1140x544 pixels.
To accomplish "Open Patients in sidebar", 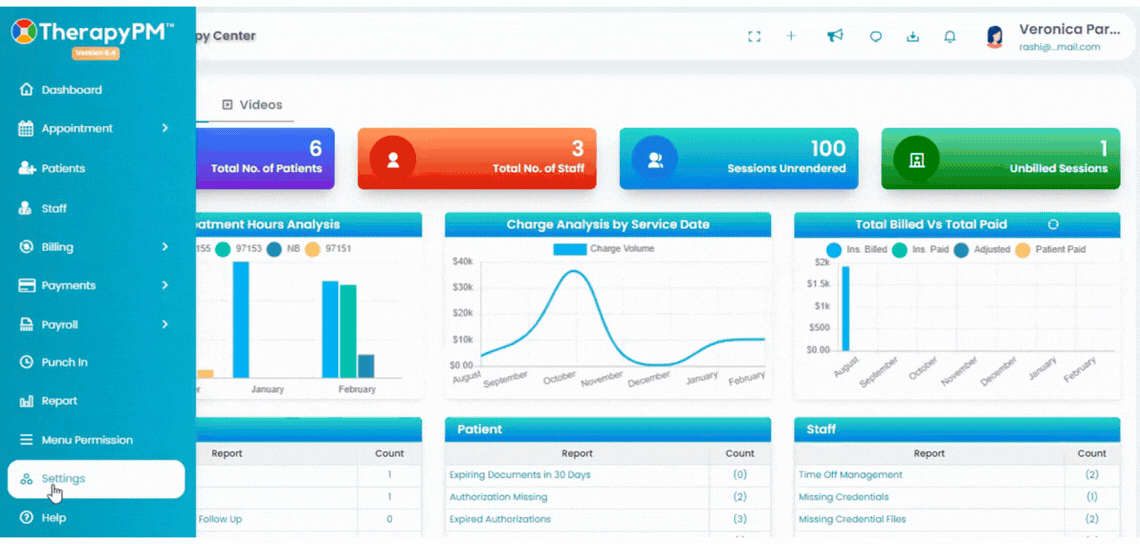I will (63, 168).
